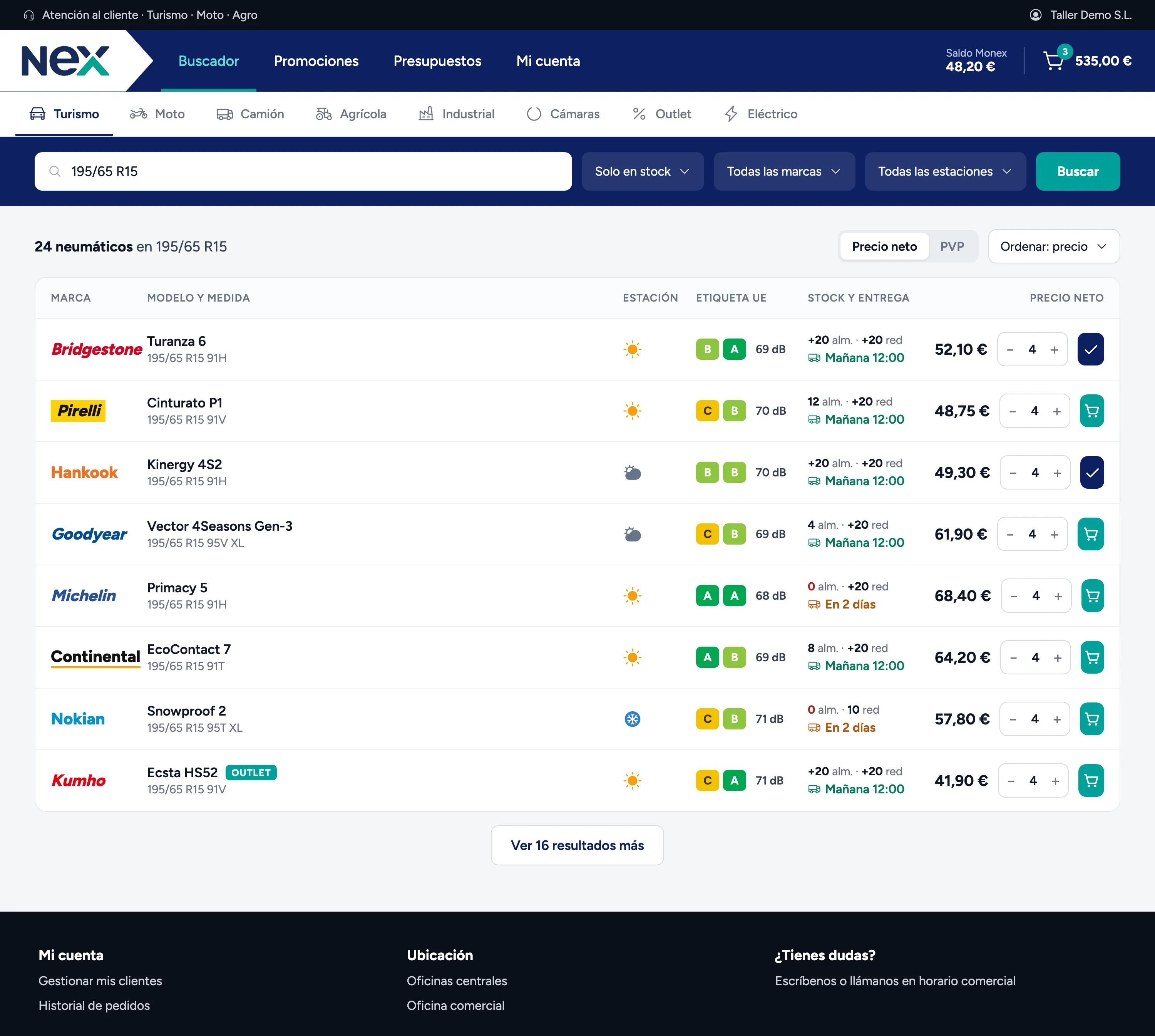Click the Nex logo
This screenshot has width=1155, height=1036.
pos(65,60)
